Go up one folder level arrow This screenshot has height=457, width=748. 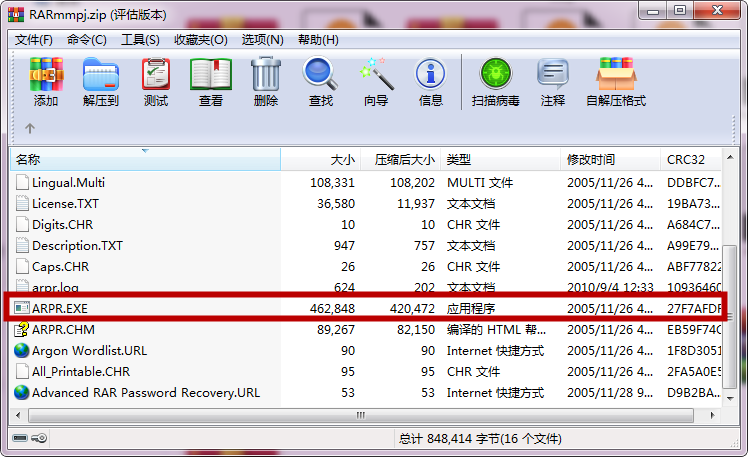click(x=30, y=128)
